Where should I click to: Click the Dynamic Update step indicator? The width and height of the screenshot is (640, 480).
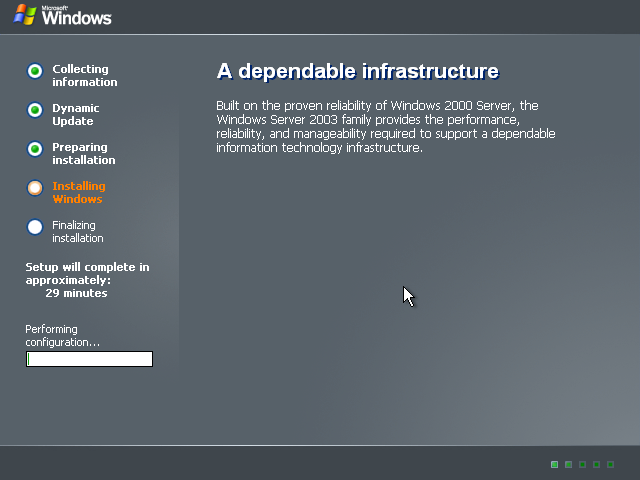coord(35,110)
